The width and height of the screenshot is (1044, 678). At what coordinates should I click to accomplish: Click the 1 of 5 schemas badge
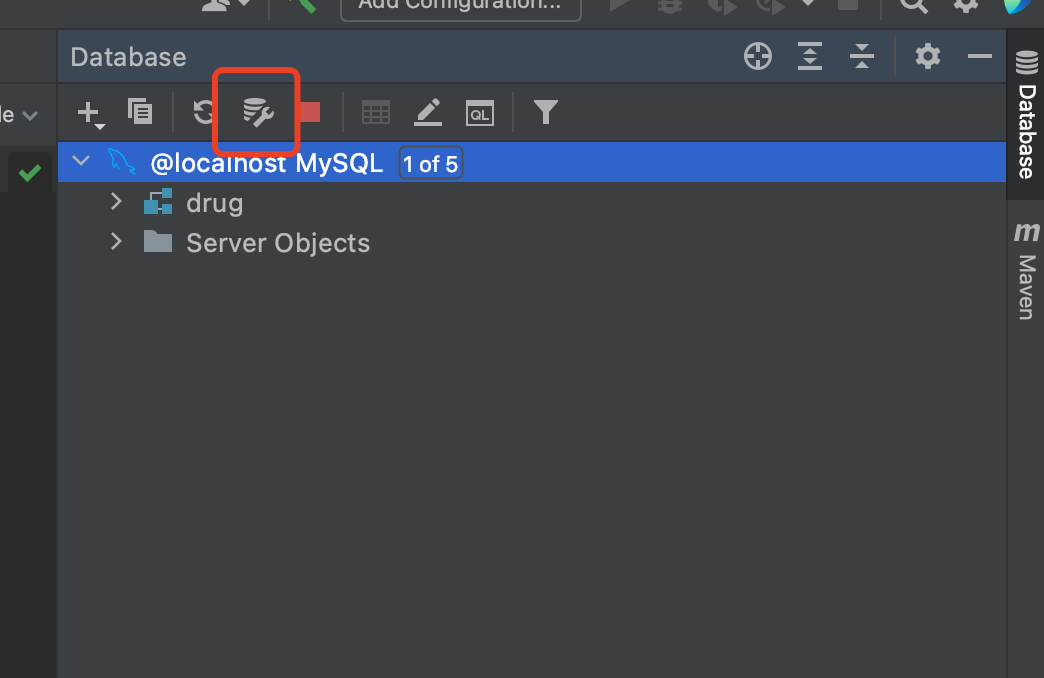(430, 163)
